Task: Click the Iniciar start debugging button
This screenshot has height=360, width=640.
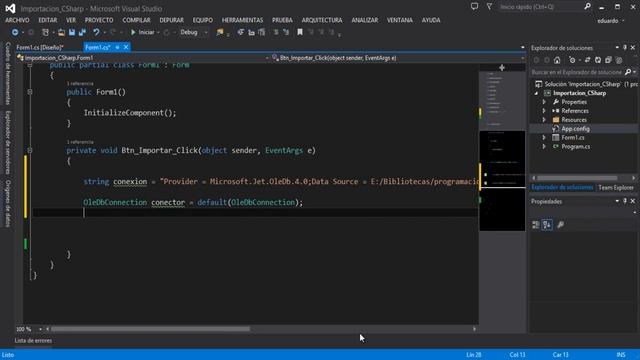Action: tap(142, 32)
